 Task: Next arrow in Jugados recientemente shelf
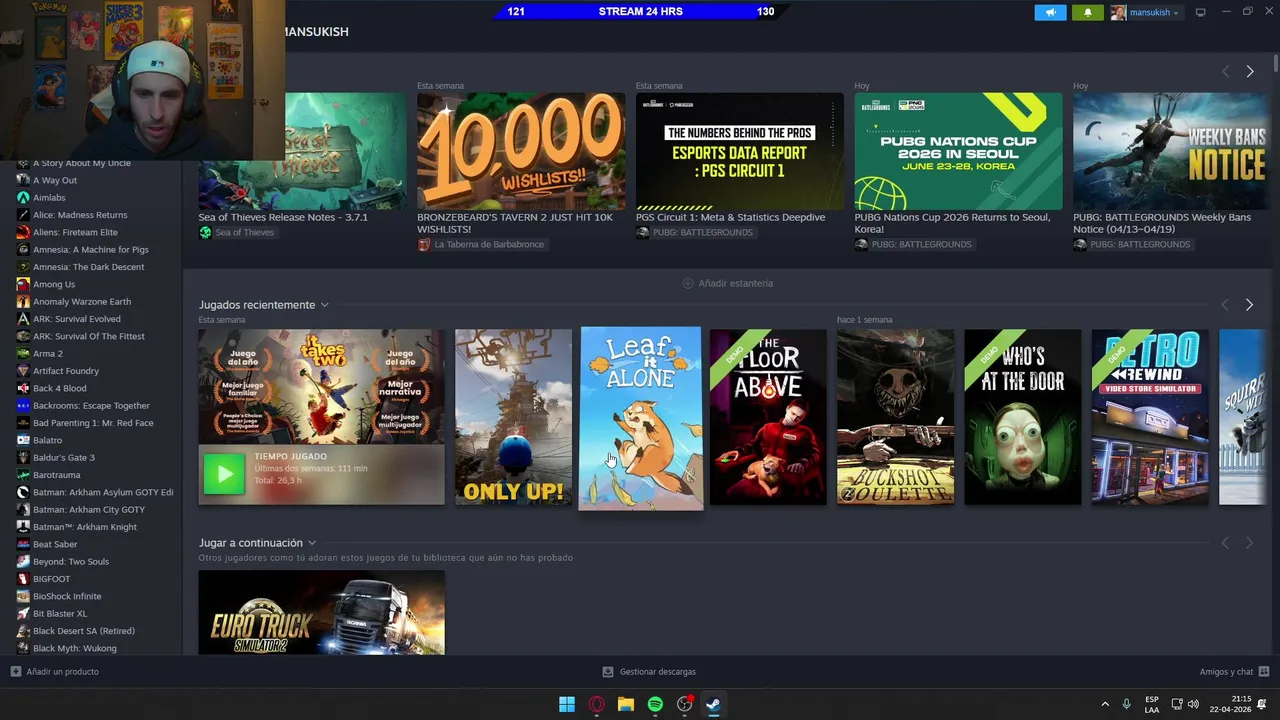click(1249, 305)
